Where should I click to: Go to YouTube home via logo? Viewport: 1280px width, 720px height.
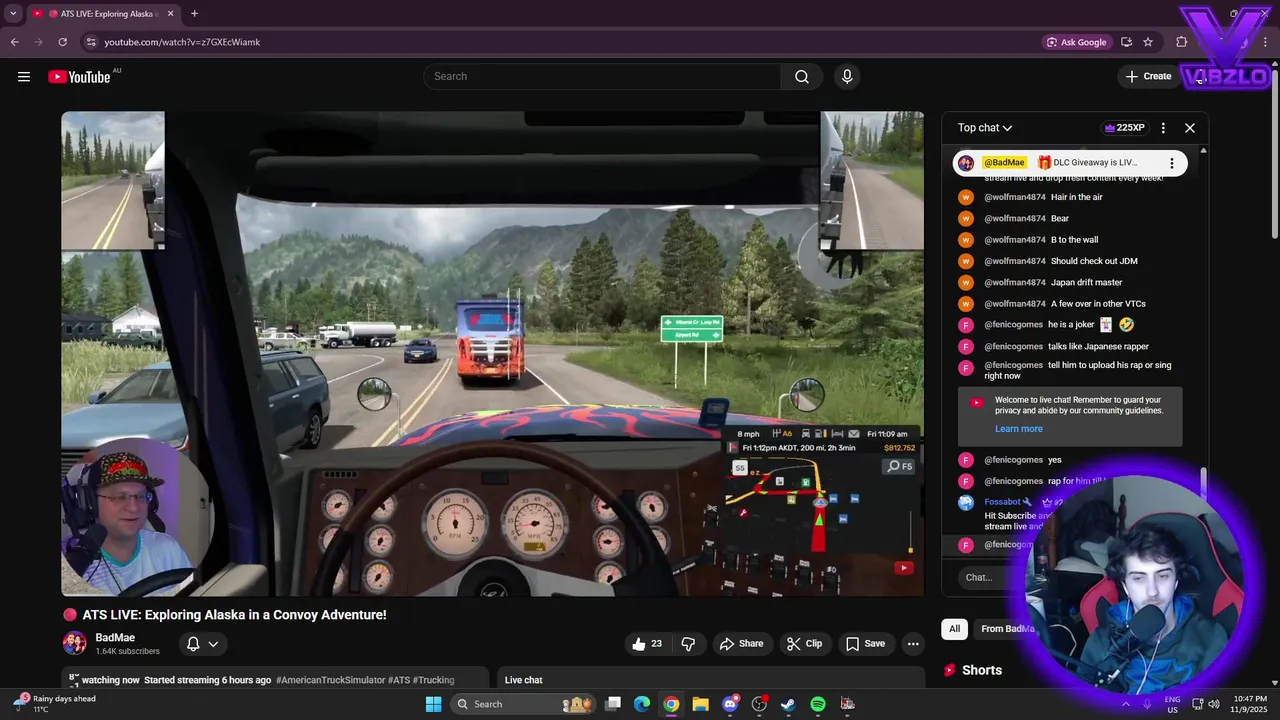tap(79, 77)
